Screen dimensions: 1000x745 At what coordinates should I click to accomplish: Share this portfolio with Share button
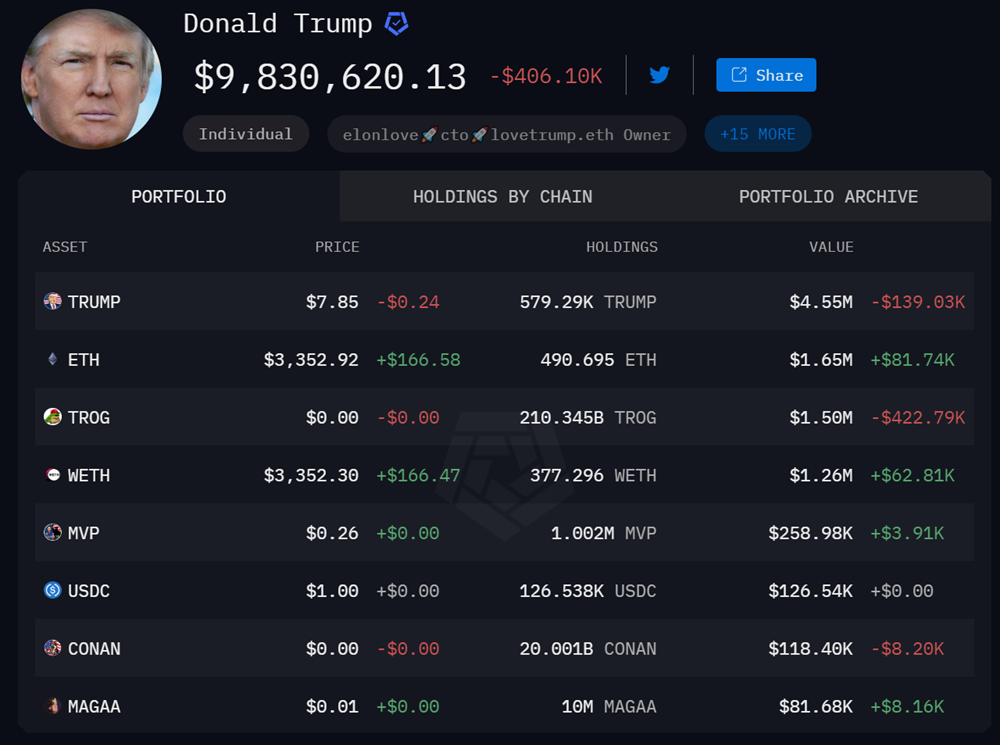[x=766, y=75]
